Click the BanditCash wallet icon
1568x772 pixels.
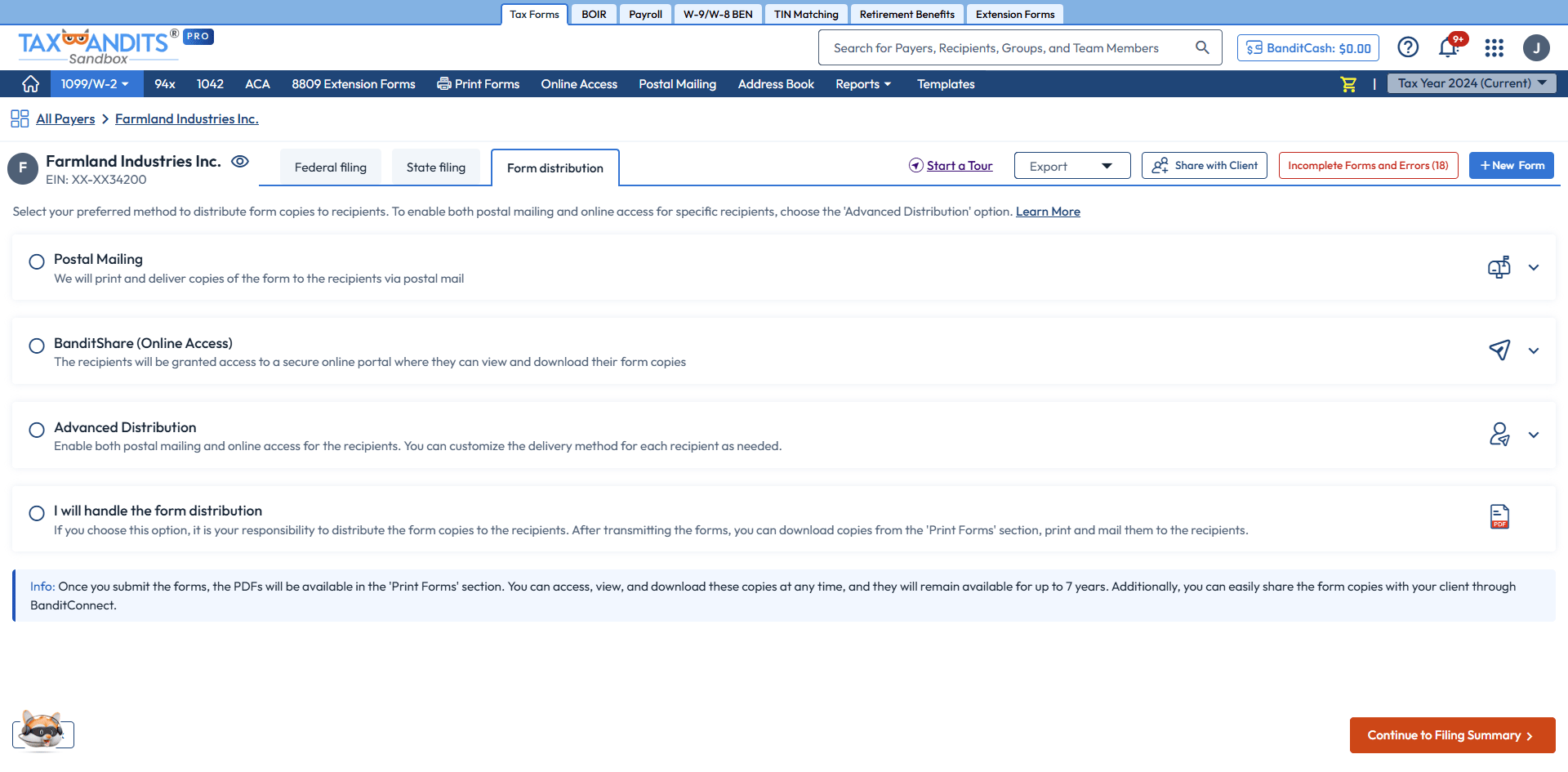pos(1254,48)
